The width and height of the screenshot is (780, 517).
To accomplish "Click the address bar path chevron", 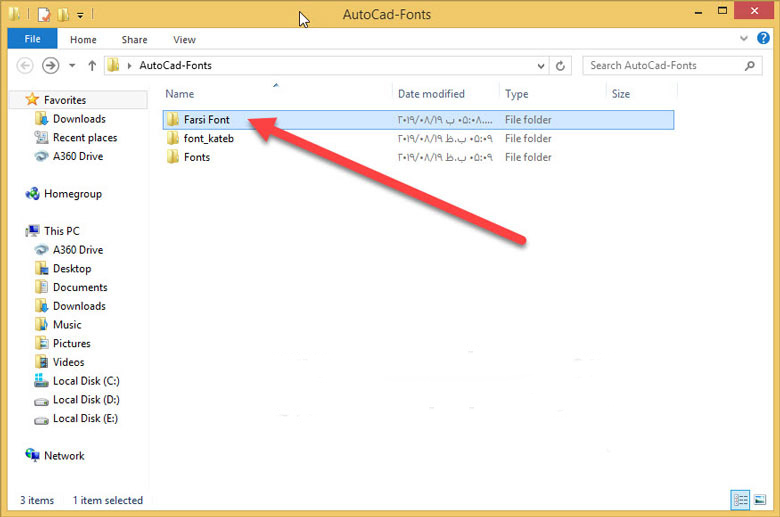I will [129, 65].
